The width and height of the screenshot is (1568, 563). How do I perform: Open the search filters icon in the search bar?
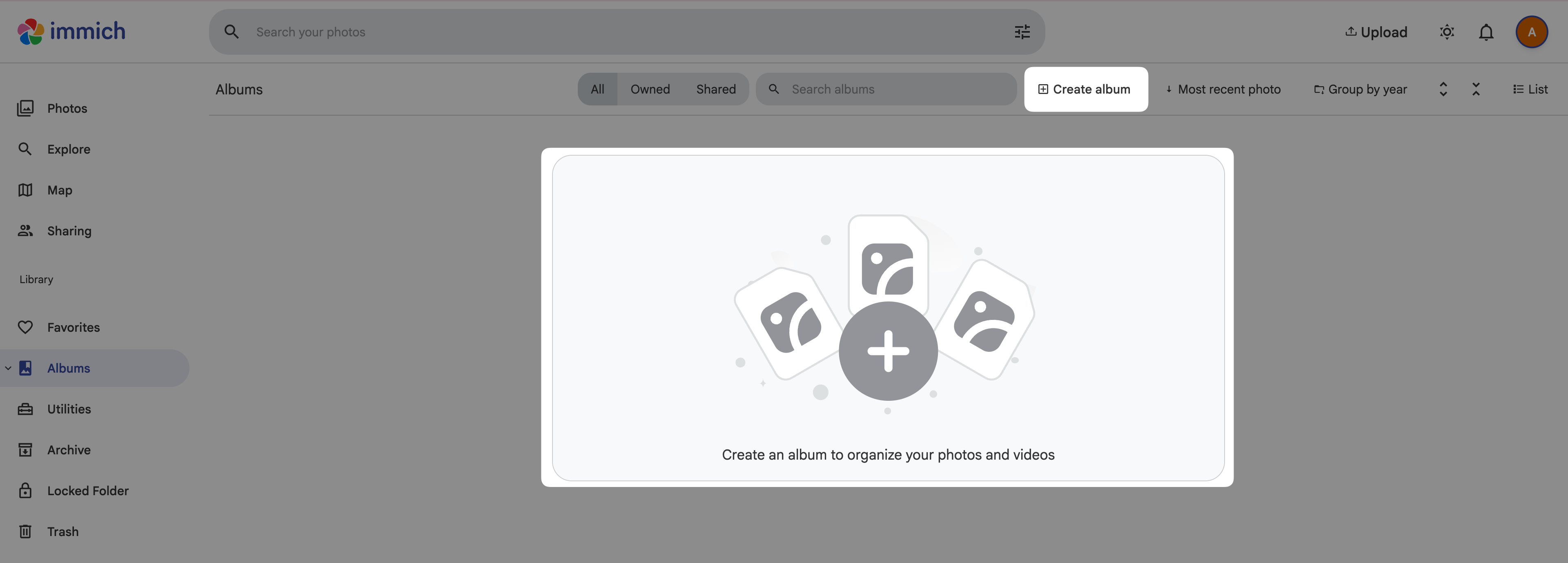click(x=1022, y=32)
